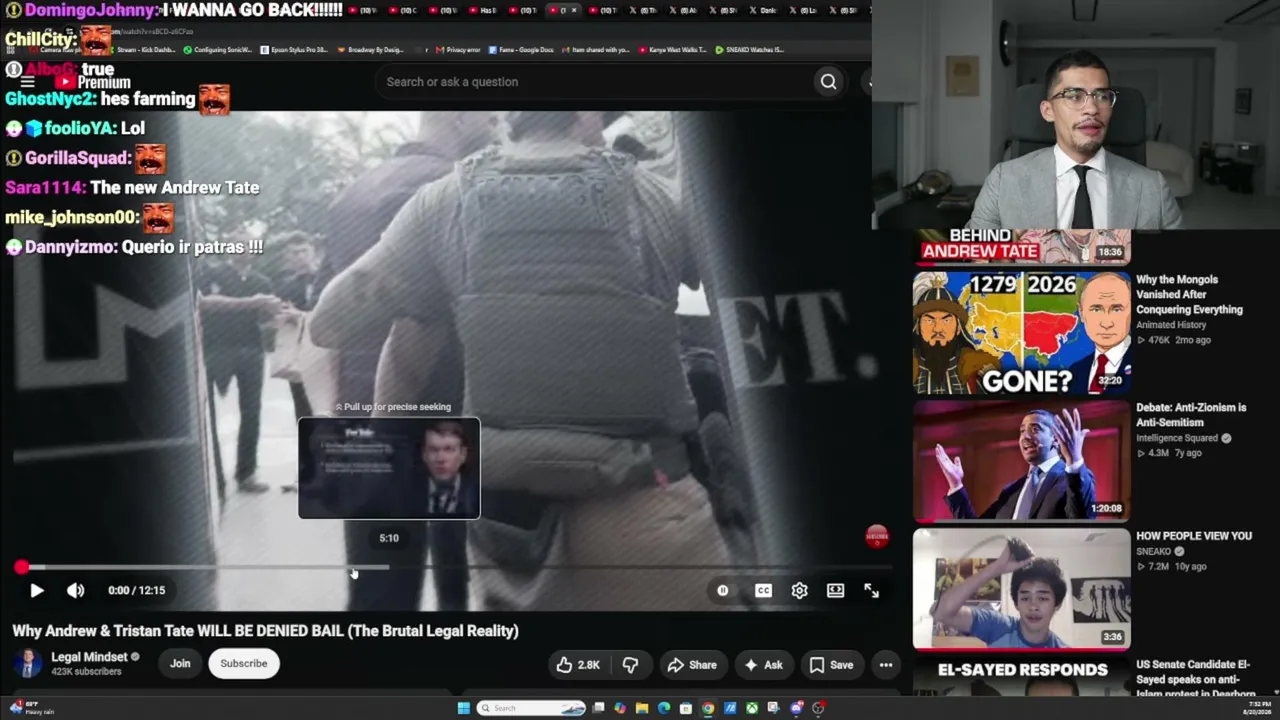
Task: Launch Copilot from the taskbar
Action: pos(620,708)
